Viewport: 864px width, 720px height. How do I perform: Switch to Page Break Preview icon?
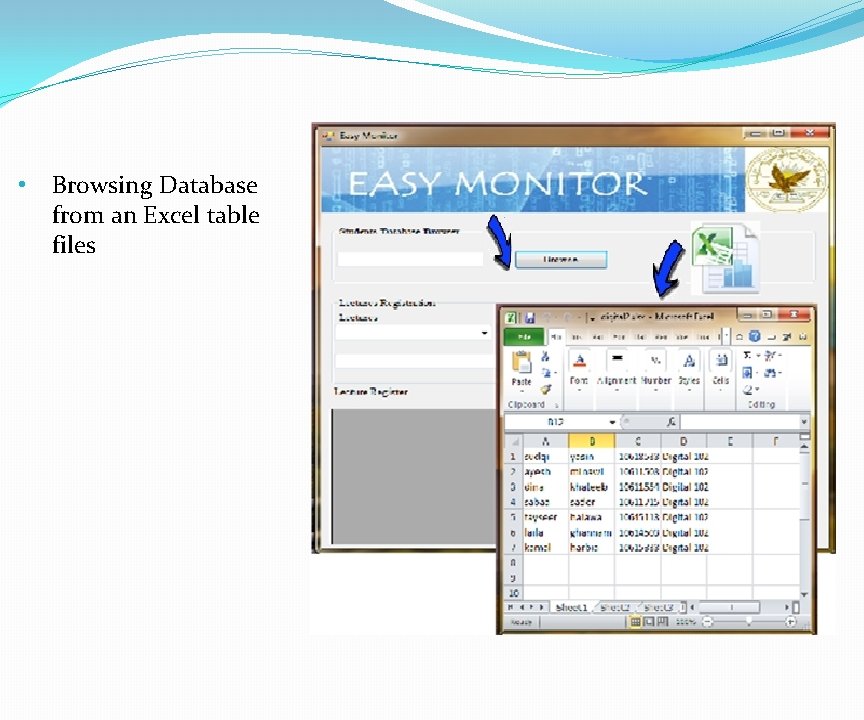[663, 622]
